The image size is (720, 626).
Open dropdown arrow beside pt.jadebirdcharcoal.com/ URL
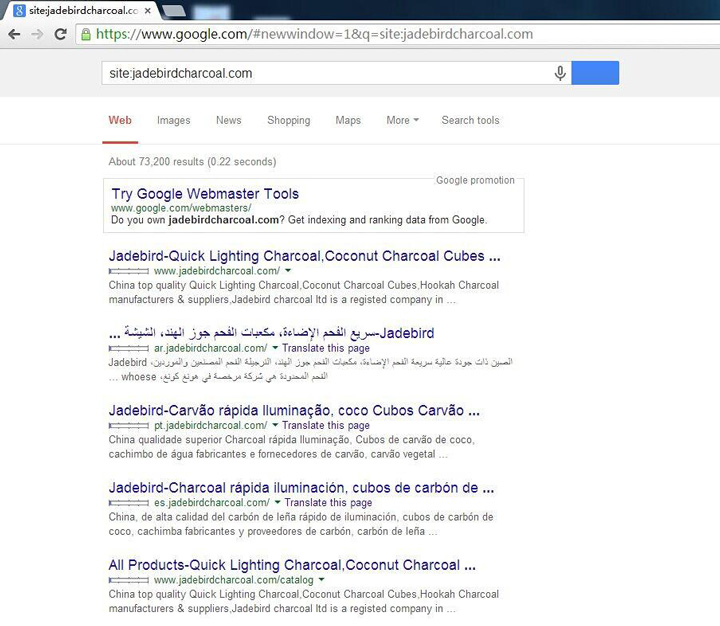(275, 426)
